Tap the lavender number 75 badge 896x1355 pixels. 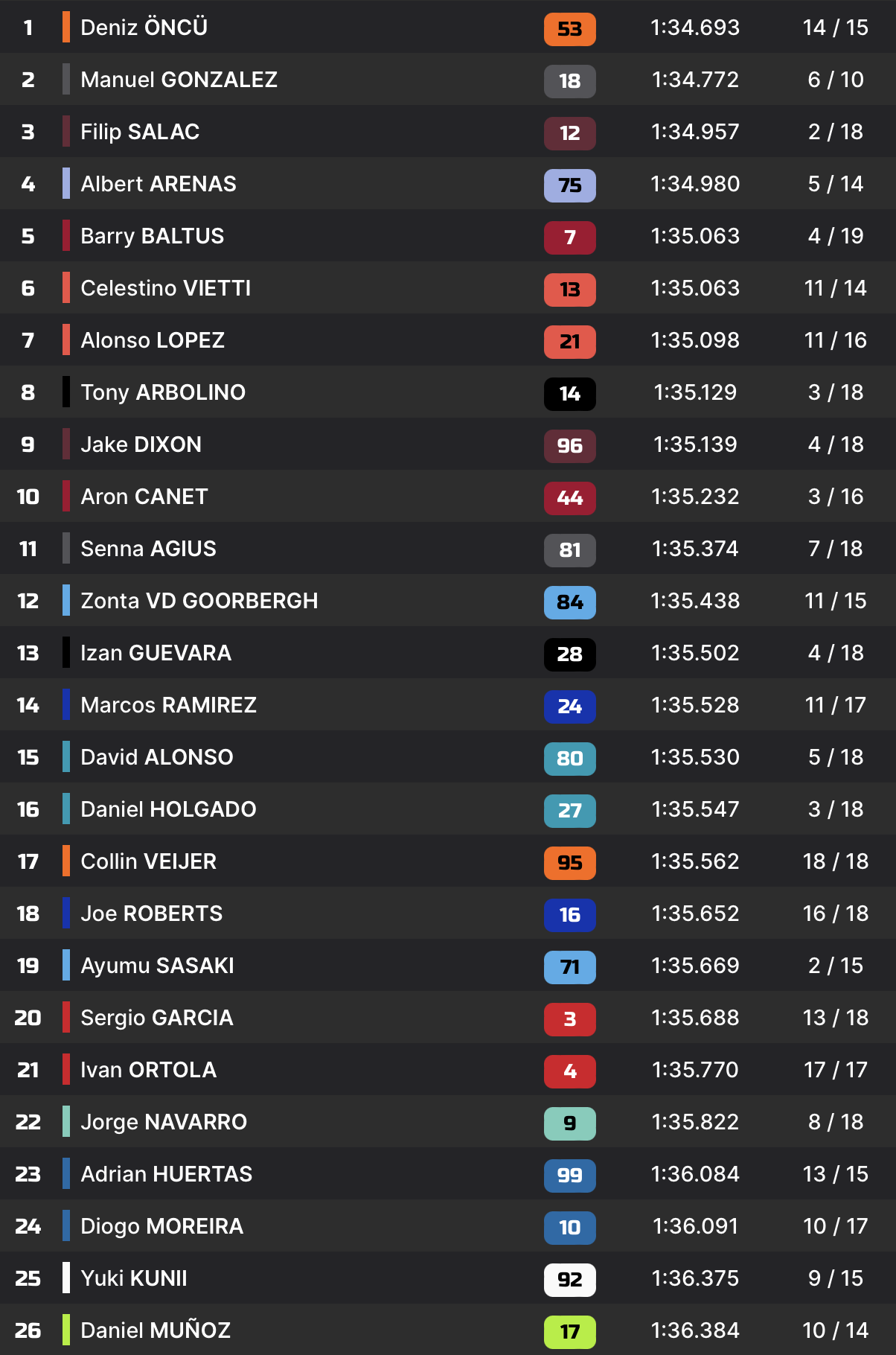coord(569,185)
